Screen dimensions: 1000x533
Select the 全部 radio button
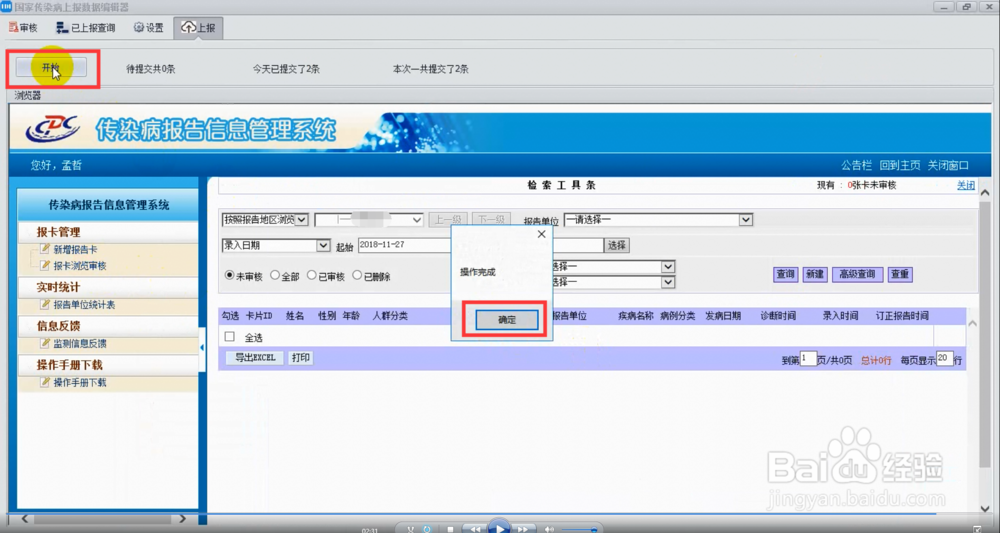coord(275,275)
